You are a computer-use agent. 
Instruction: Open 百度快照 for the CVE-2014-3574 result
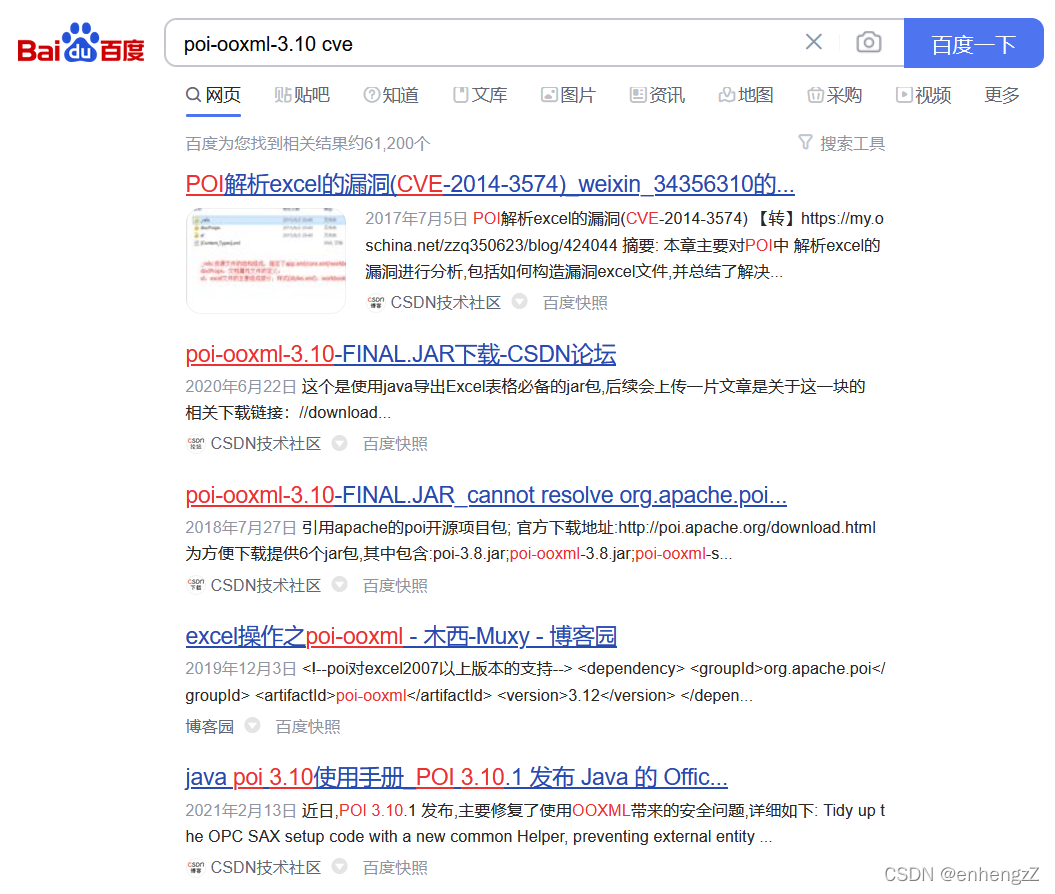click(x=575, y=303)
